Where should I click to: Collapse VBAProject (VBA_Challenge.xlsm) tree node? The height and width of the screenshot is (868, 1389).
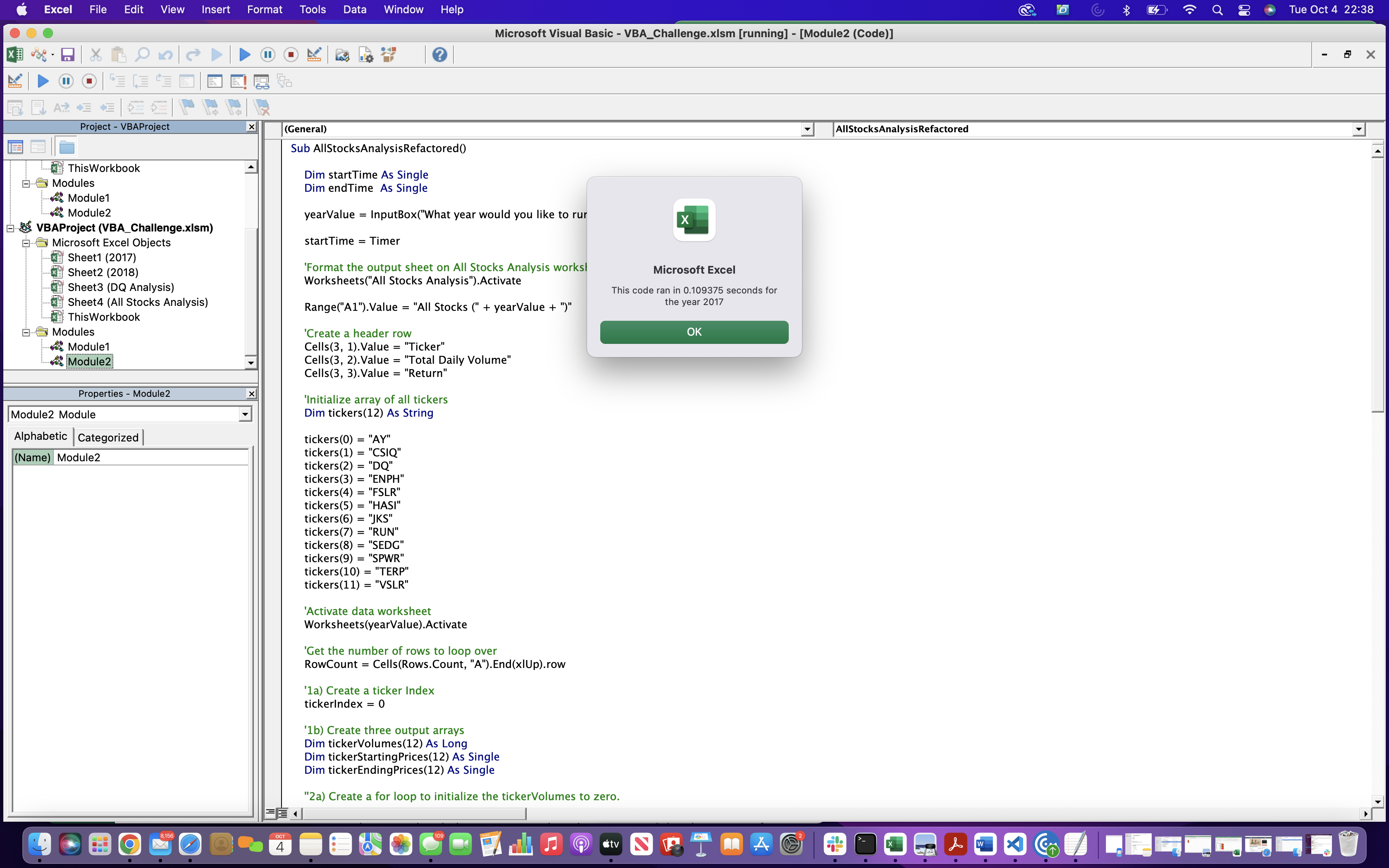pos(10,228)
